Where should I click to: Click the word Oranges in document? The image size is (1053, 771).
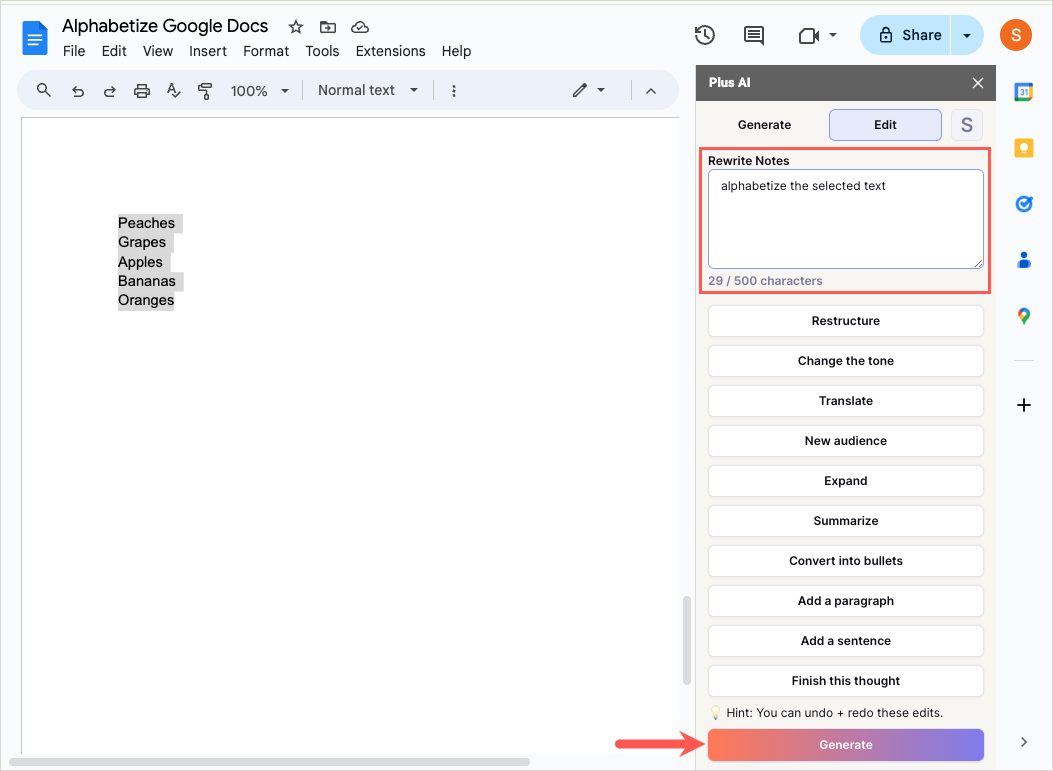click(146, 300)
